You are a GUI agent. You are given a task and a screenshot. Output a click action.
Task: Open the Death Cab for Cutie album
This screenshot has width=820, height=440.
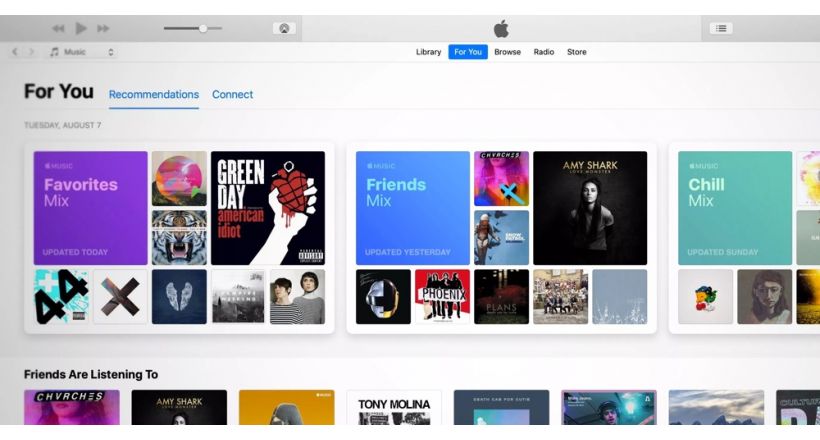click(502, 407)
